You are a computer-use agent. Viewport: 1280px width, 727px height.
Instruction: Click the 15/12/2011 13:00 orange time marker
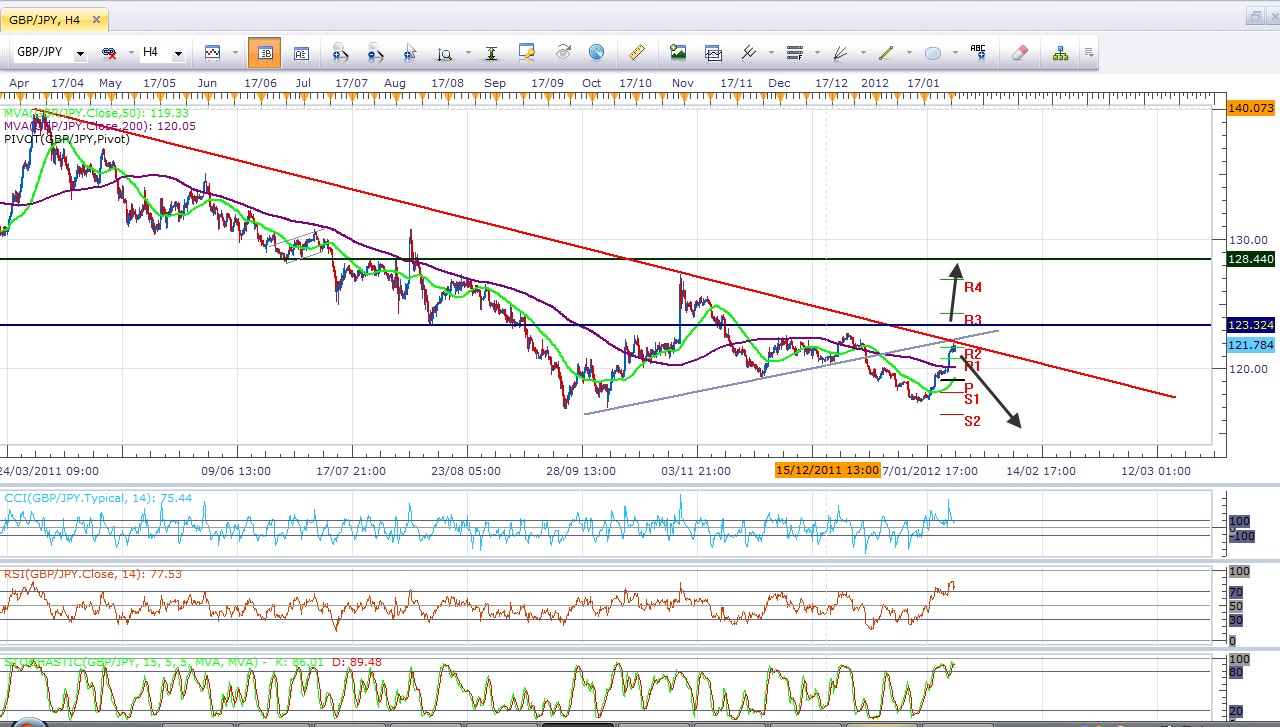[828, 470]
